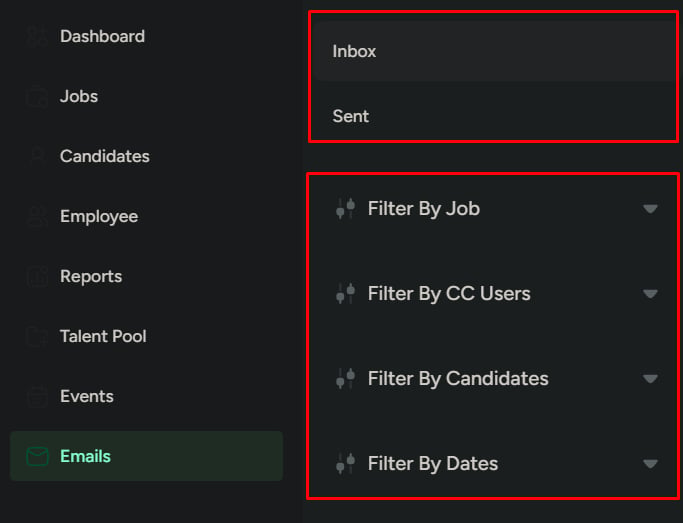
Task: Click the Jobs briefcase icon in the sidebar
Action: tap(37, 96)
